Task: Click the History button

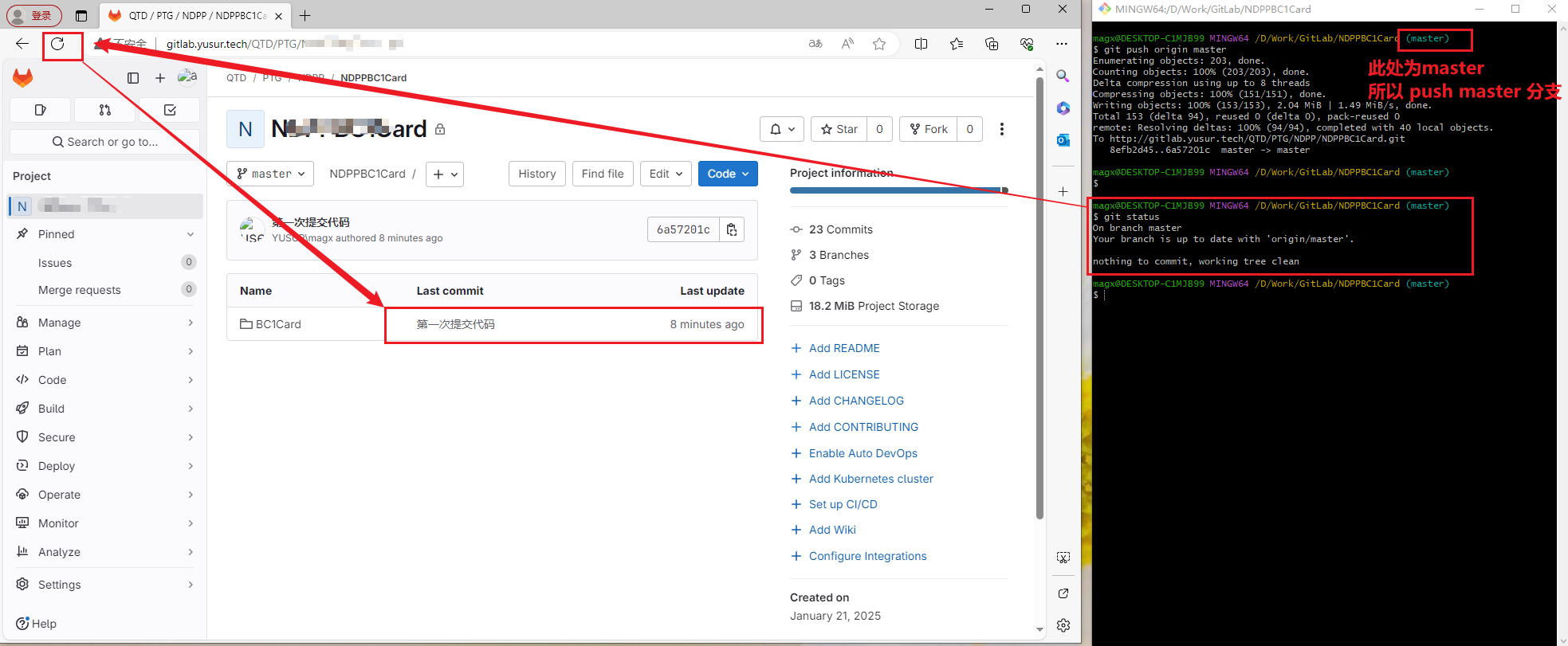Action: click(537, 174)
